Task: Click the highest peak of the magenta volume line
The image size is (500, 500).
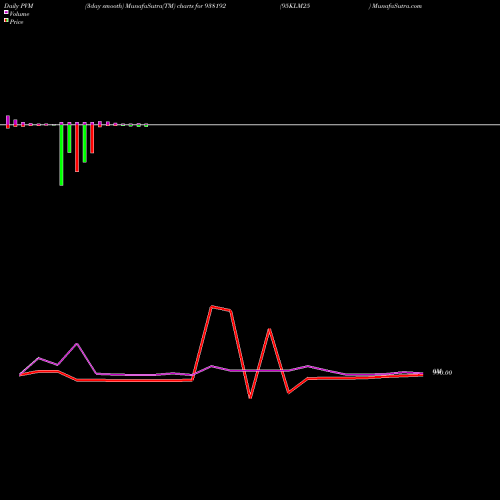Action: tap(77, 344)
